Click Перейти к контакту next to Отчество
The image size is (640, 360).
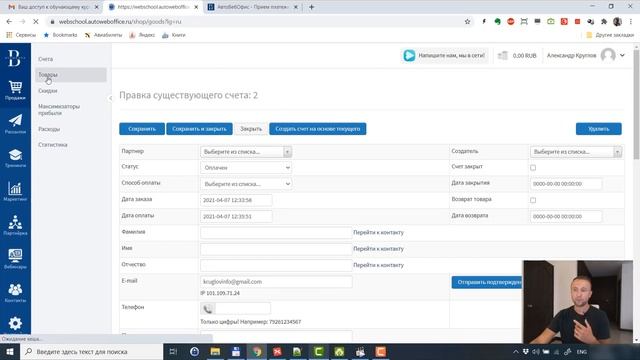(x=378, y=265)
